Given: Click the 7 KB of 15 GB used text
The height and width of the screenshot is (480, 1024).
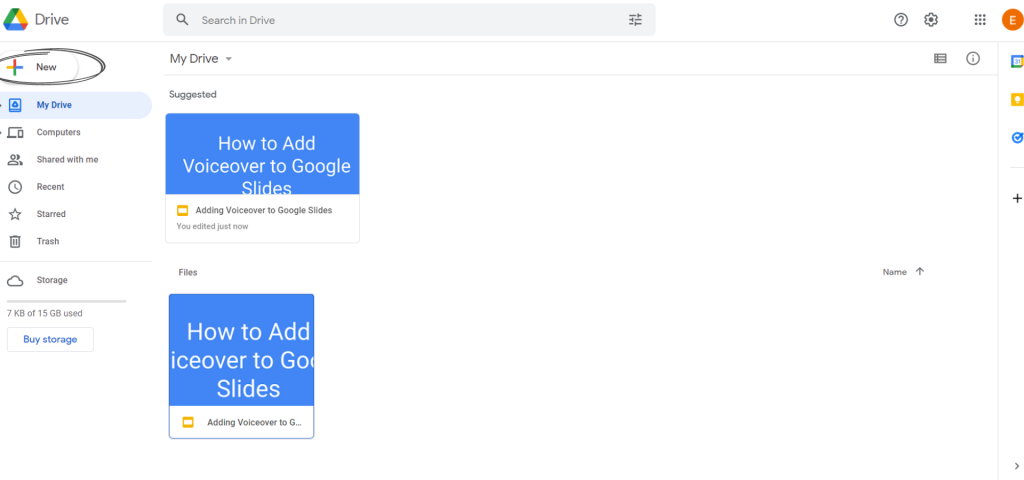Looking at the screenshot, I should [44, 313].
